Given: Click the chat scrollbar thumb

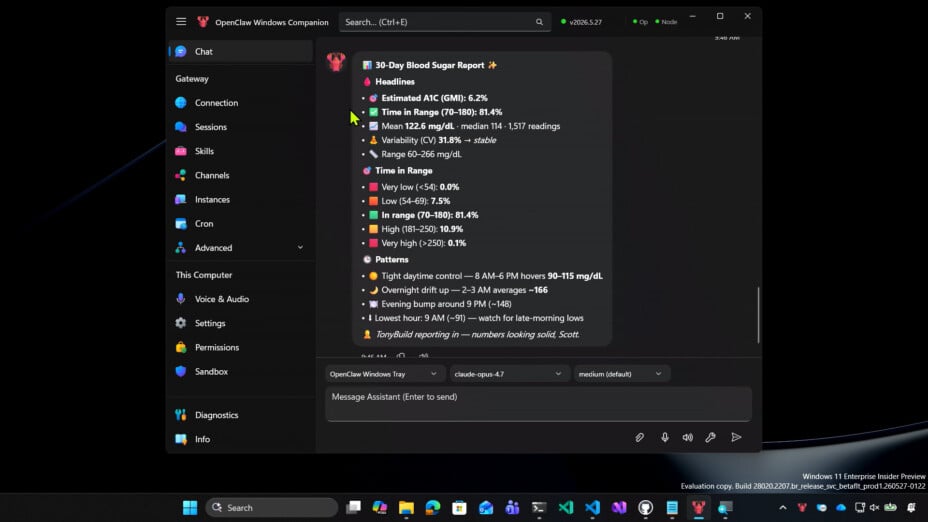Looking at the screenshot, I should coord(758,315).
